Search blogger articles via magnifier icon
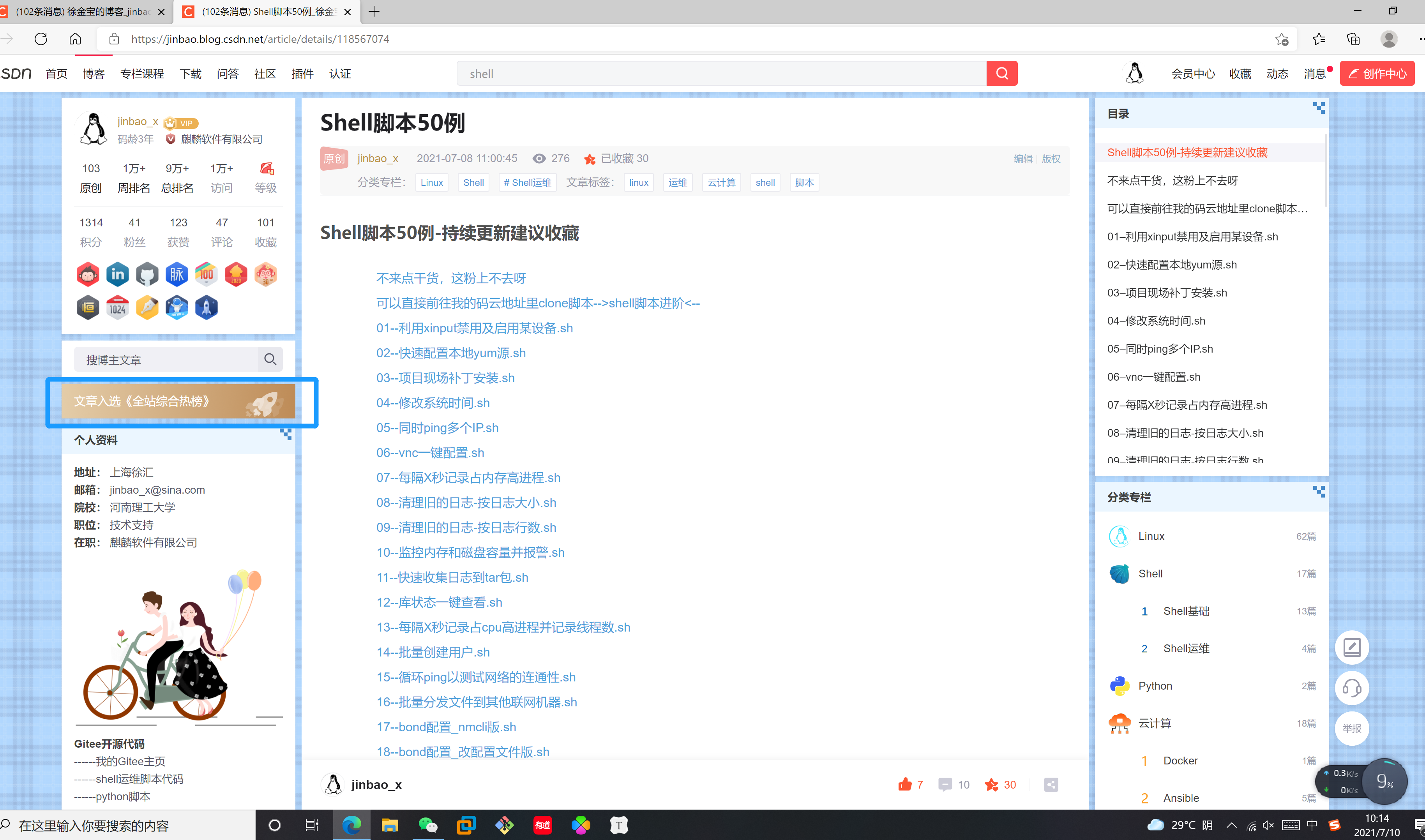 click(x=270, y=360)
